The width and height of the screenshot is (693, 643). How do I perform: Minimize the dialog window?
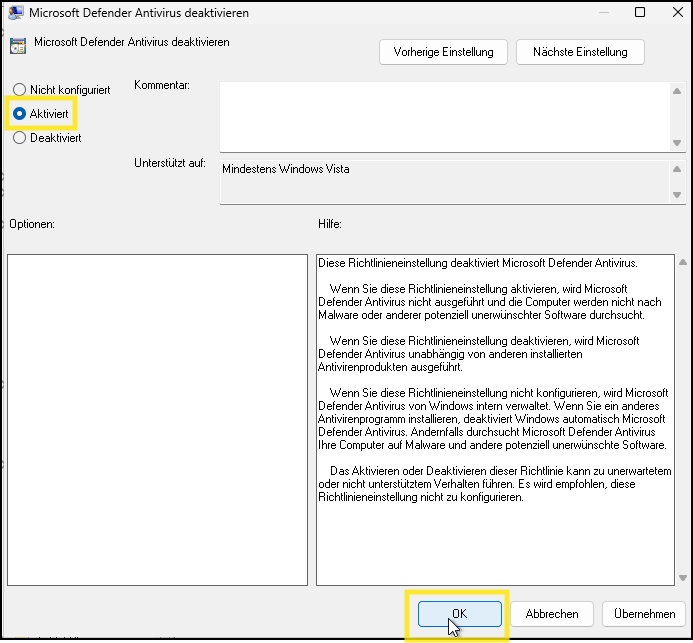(604, 12)
